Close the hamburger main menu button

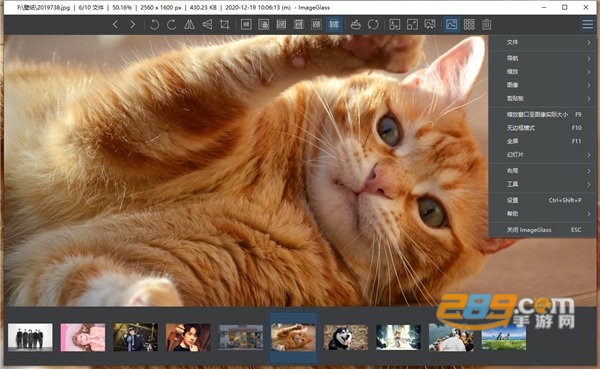(587, 24)
